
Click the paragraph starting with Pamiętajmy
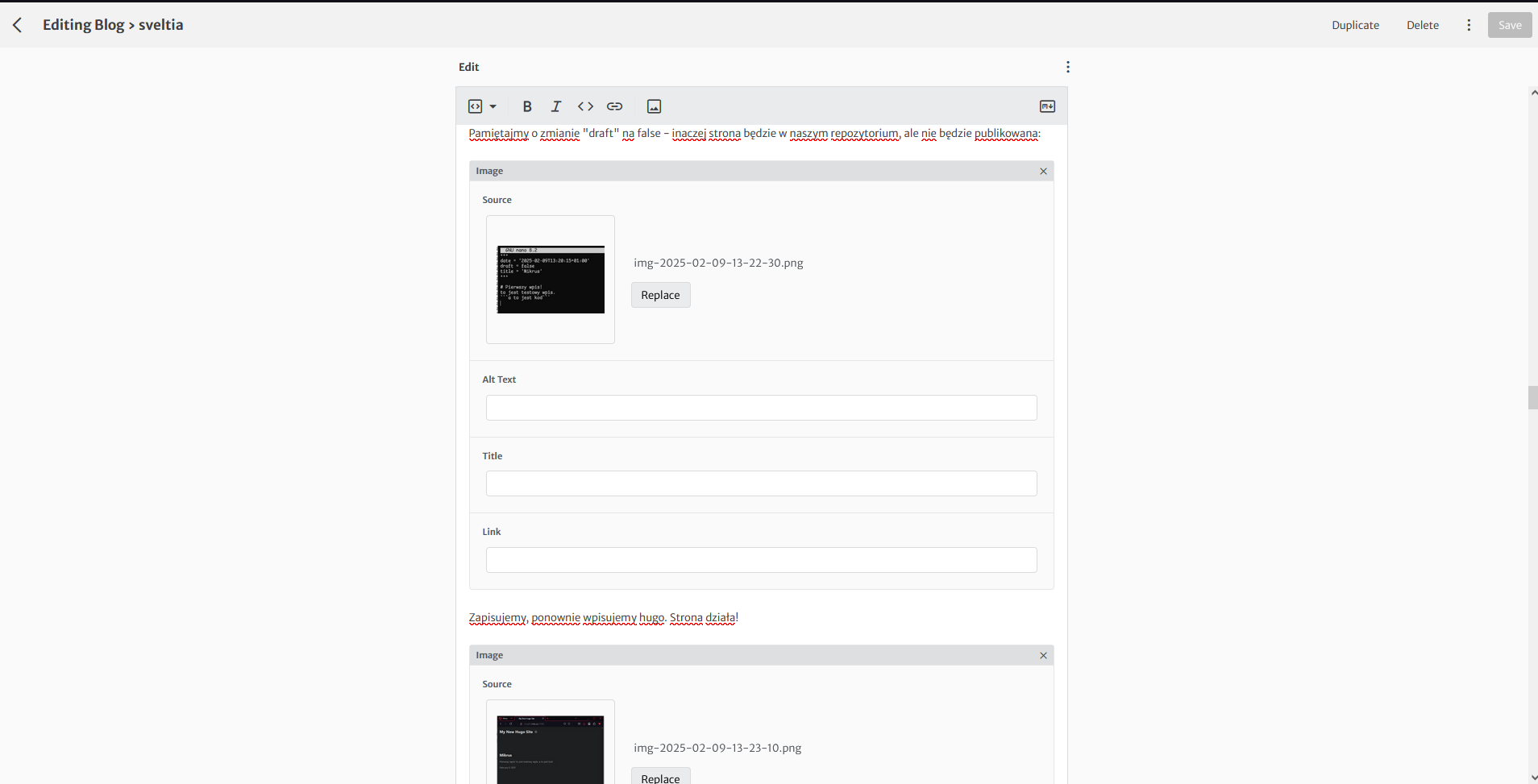(754, 134)
